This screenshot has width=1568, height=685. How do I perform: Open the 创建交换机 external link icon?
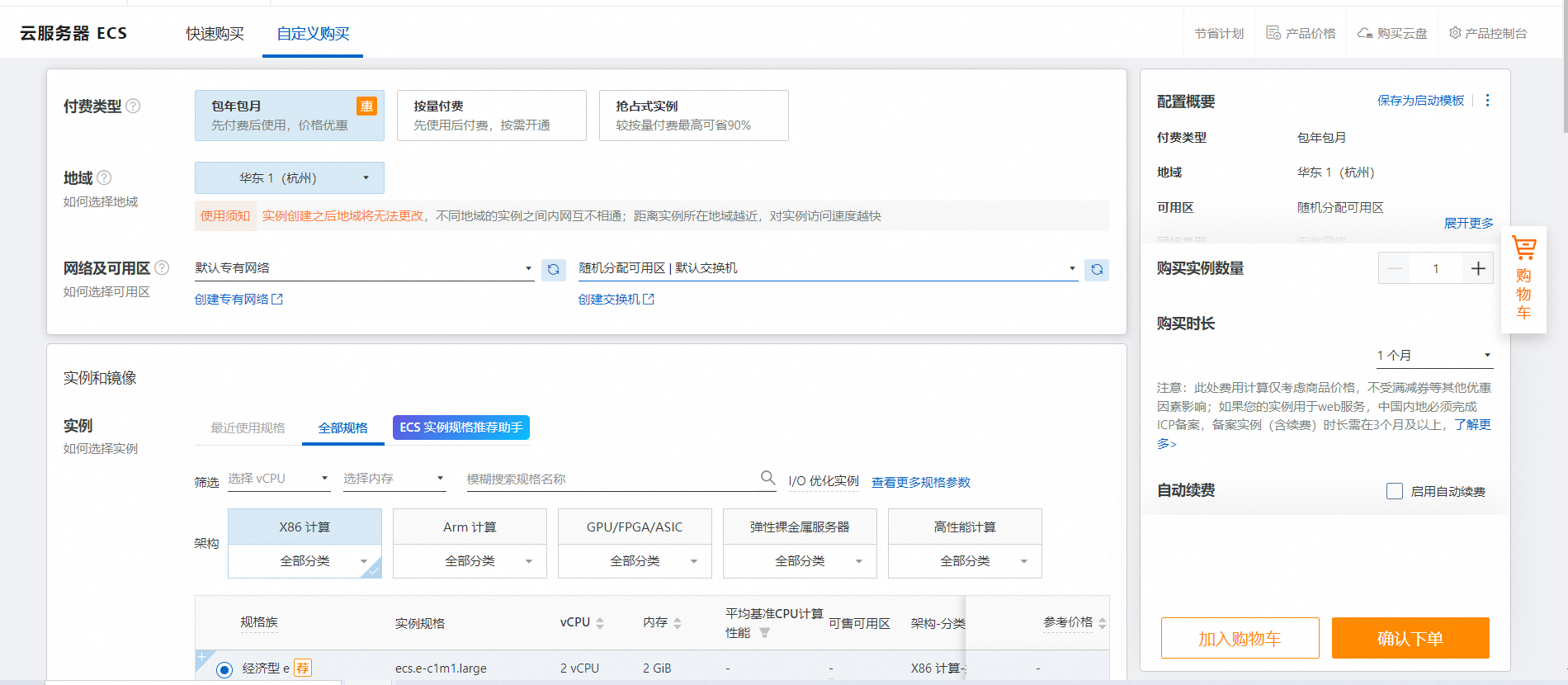coord(649,299)
